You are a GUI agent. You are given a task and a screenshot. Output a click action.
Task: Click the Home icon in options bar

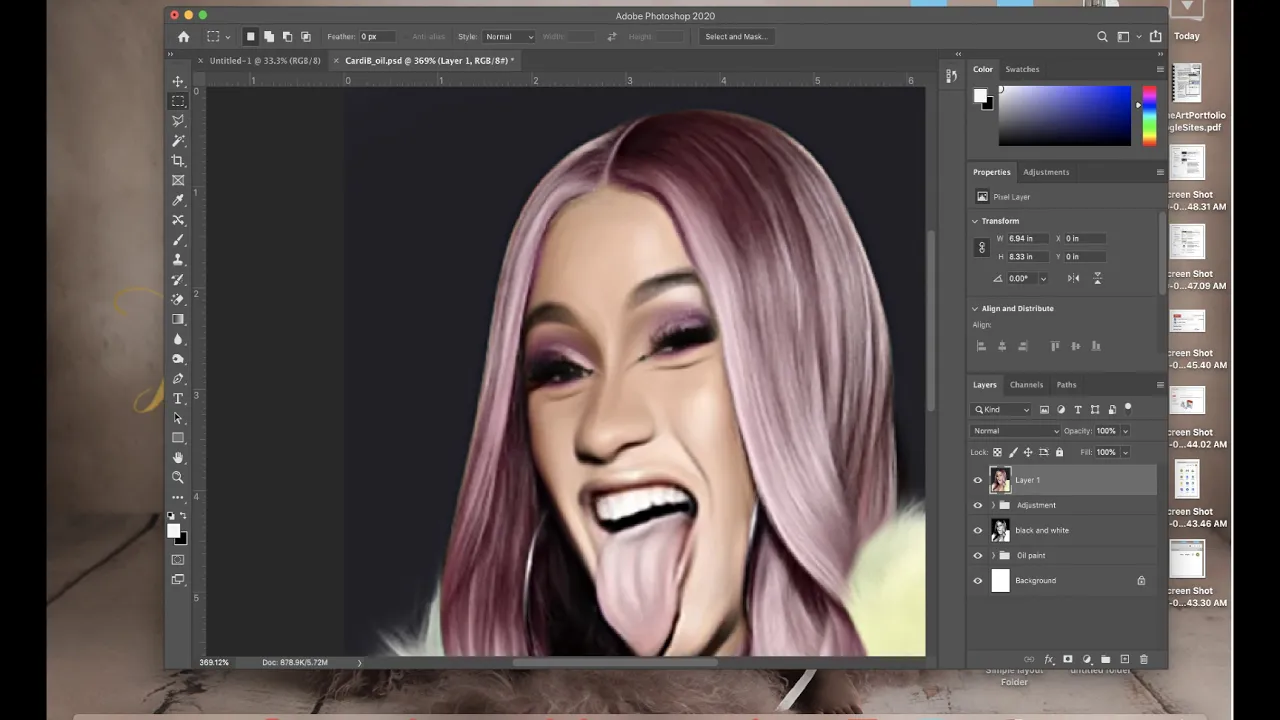183,37
